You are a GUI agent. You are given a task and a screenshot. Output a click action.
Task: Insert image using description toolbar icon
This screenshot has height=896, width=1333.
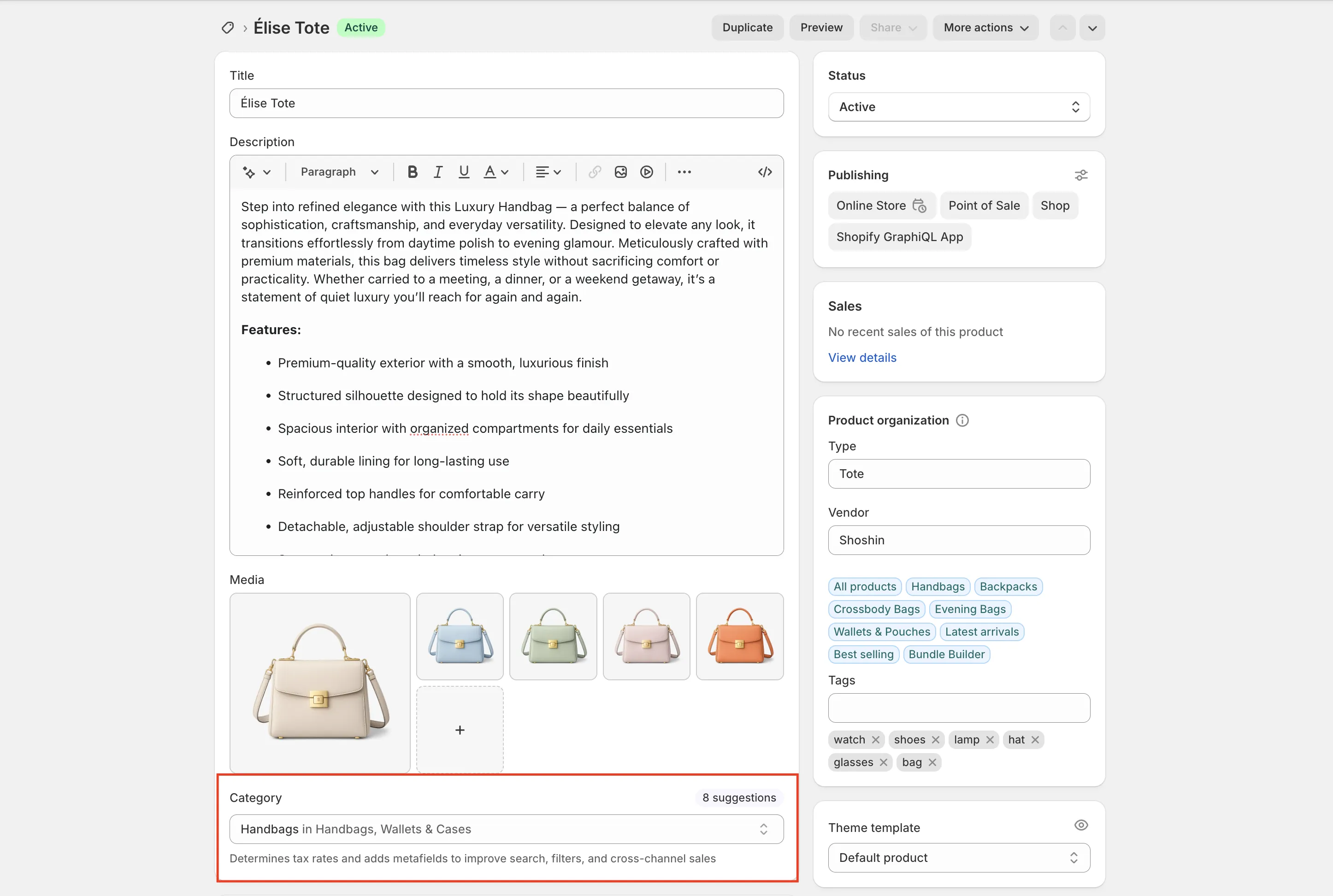(x=620, y=172)
